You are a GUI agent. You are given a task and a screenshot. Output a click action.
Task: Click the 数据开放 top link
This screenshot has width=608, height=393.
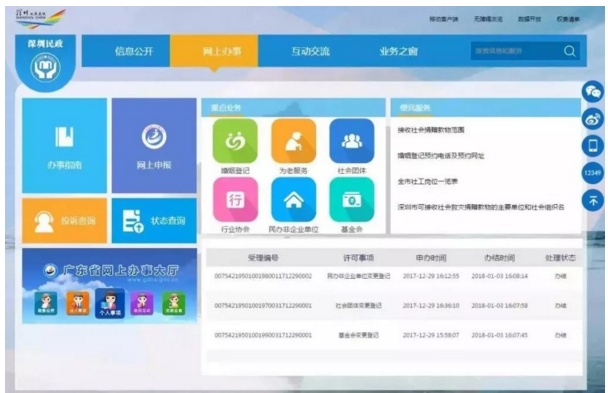tap(529, 19)
